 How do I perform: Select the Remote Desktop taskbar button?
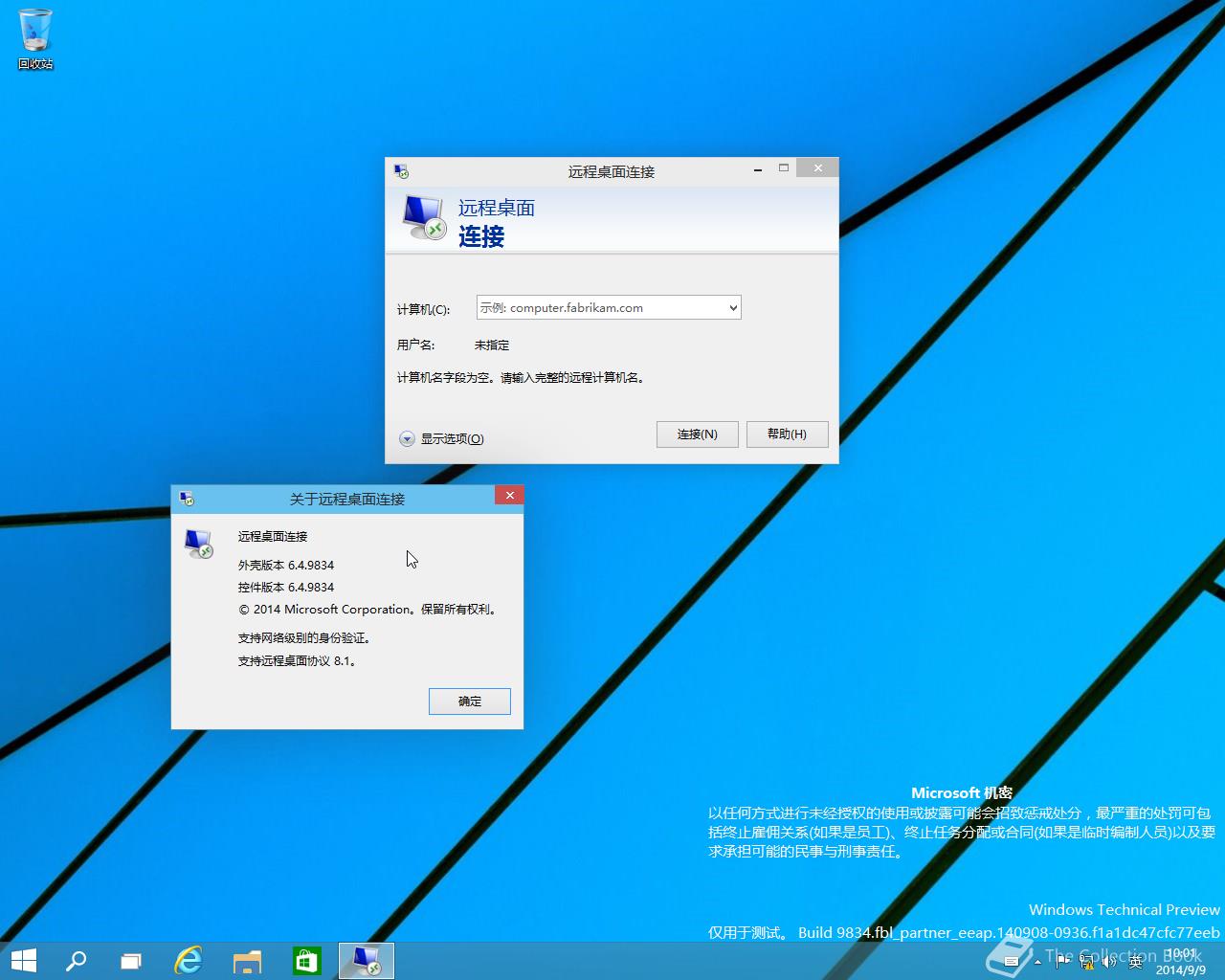[x=367, y=961]
